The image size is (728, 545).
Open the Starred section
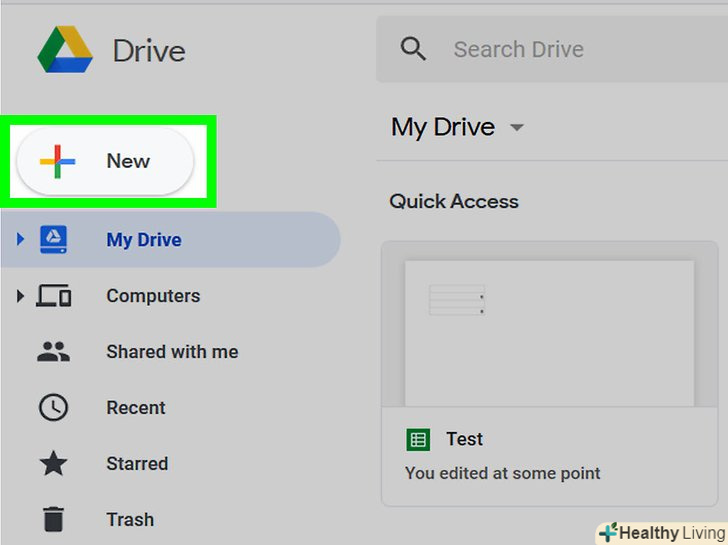pos(137,463)
